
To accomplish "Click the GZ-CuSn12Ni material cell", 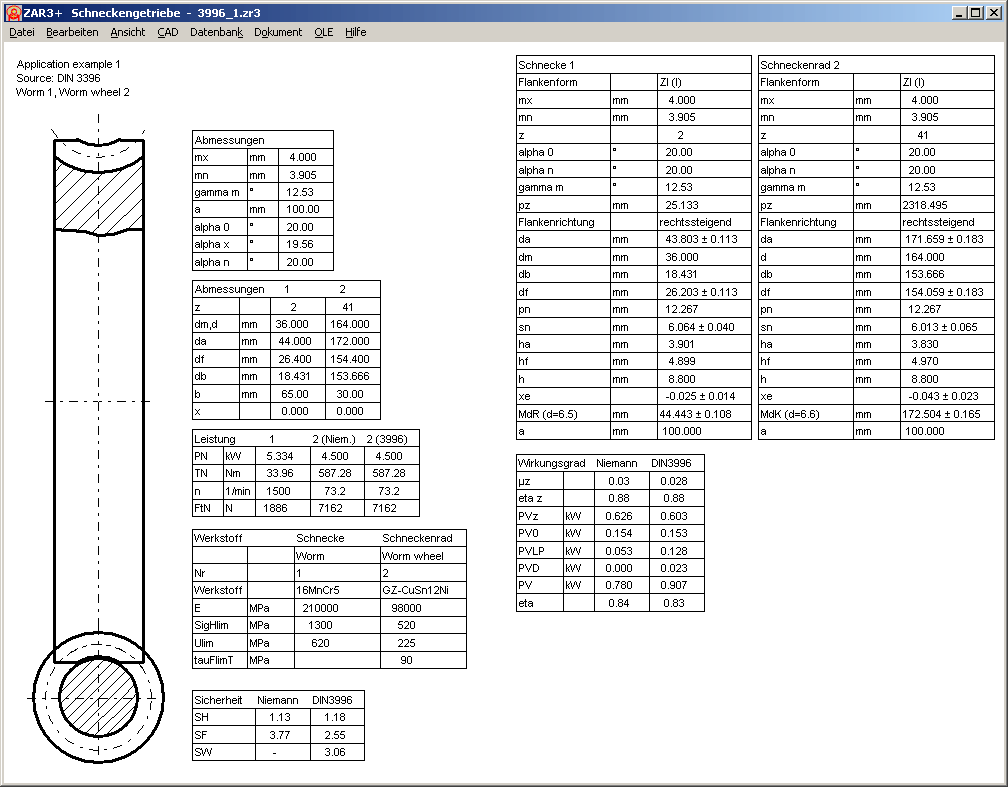I will click(415, 590).
